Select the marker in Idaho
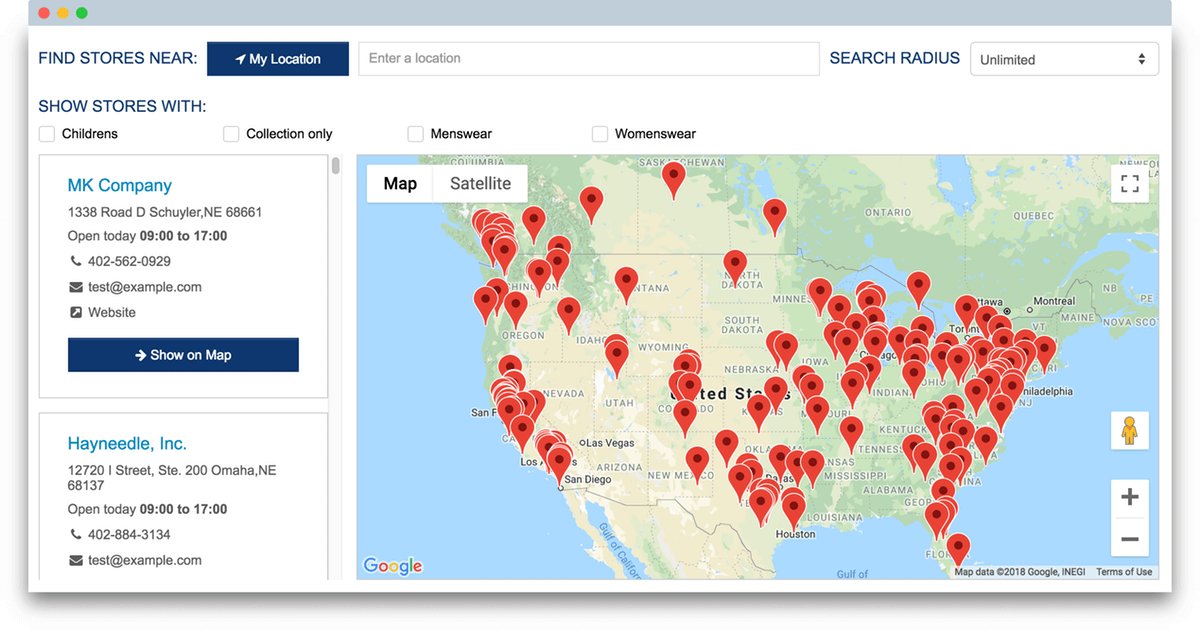 pyautogui.click(x=568, y=315)
